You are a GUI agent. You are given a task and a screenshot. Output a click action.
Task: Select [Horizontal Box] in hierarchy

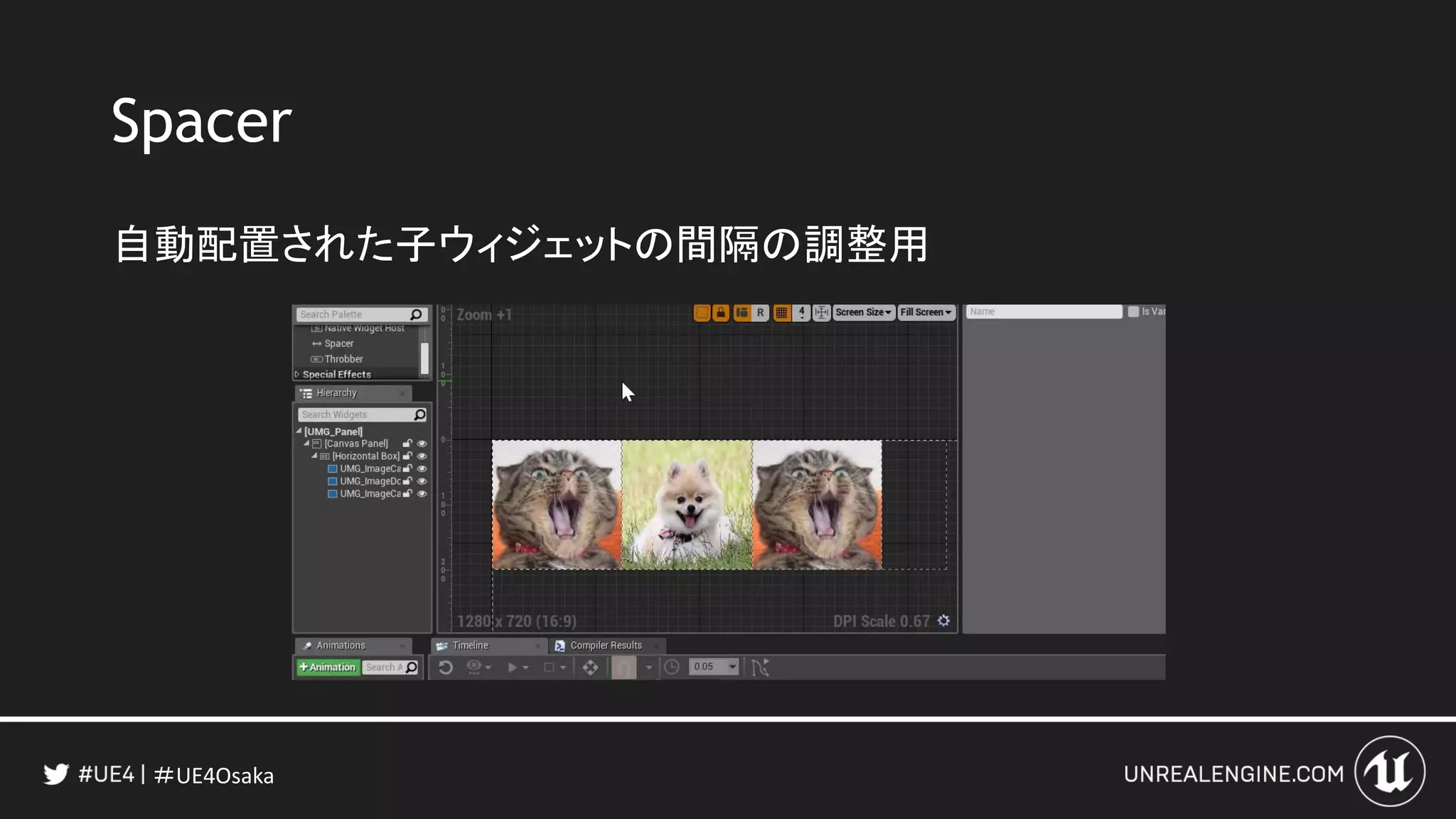(365, 456)
